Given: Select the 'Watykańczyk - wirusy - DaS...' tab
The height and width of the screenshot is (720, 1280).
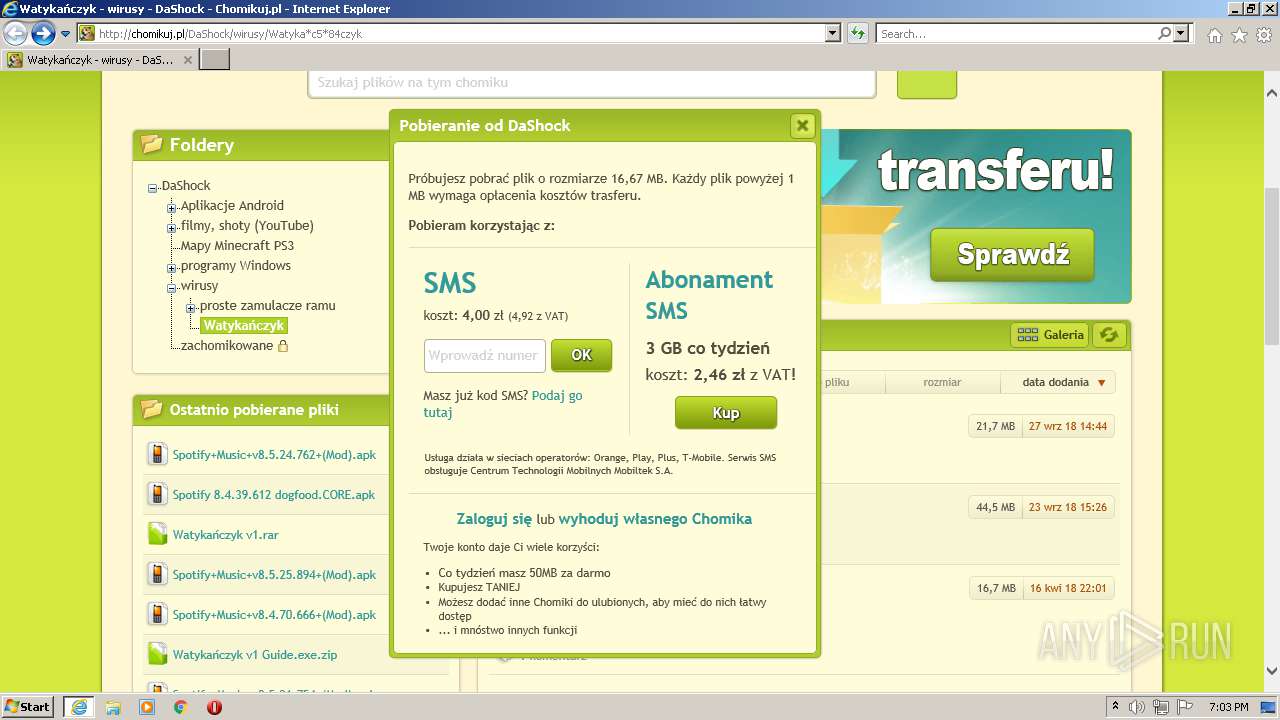Looking at the screenshot, I should [x=99, y=60].
